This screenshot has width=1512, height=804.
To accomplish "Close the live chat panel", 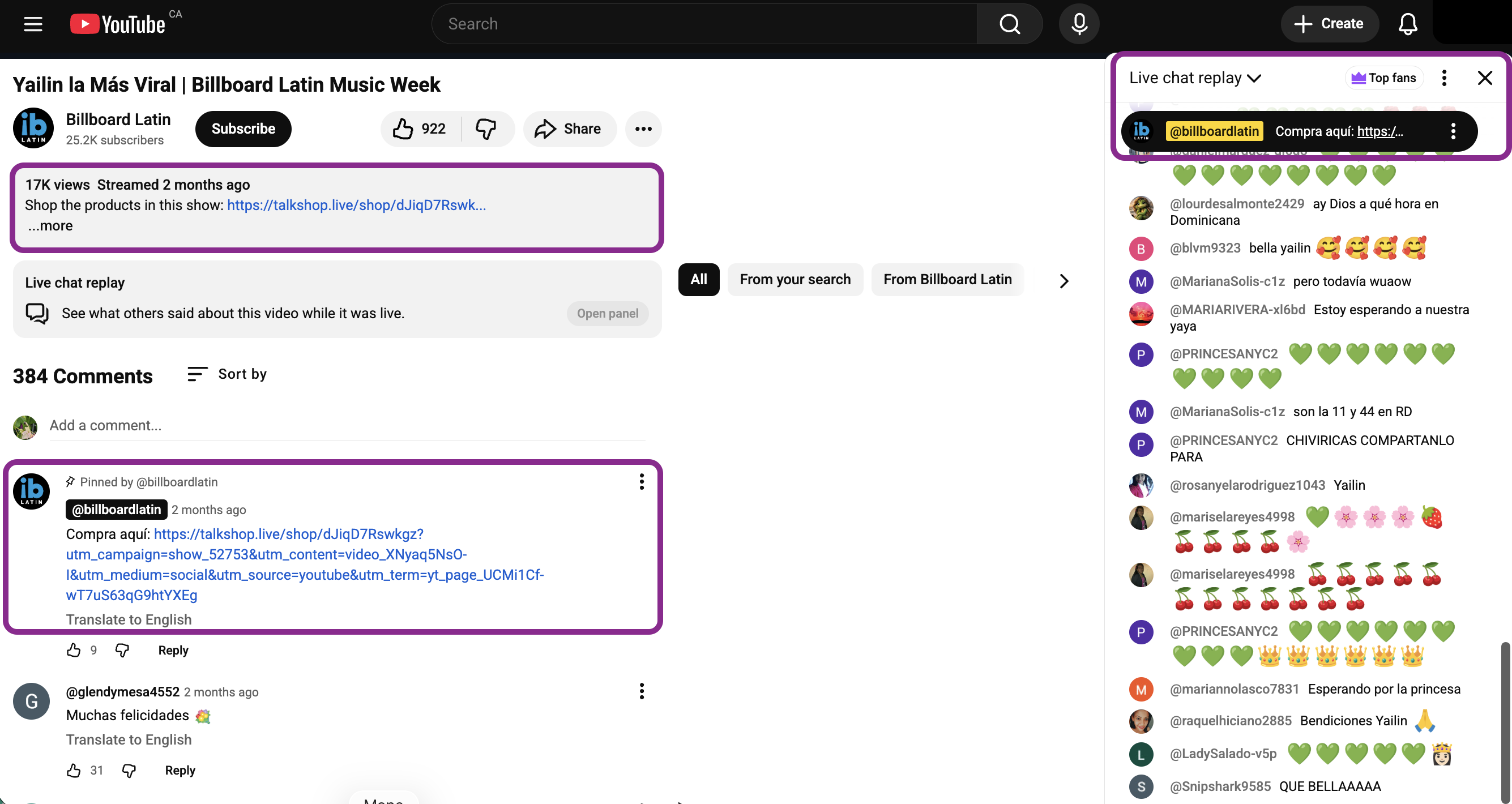I will tap(1484, 78).
